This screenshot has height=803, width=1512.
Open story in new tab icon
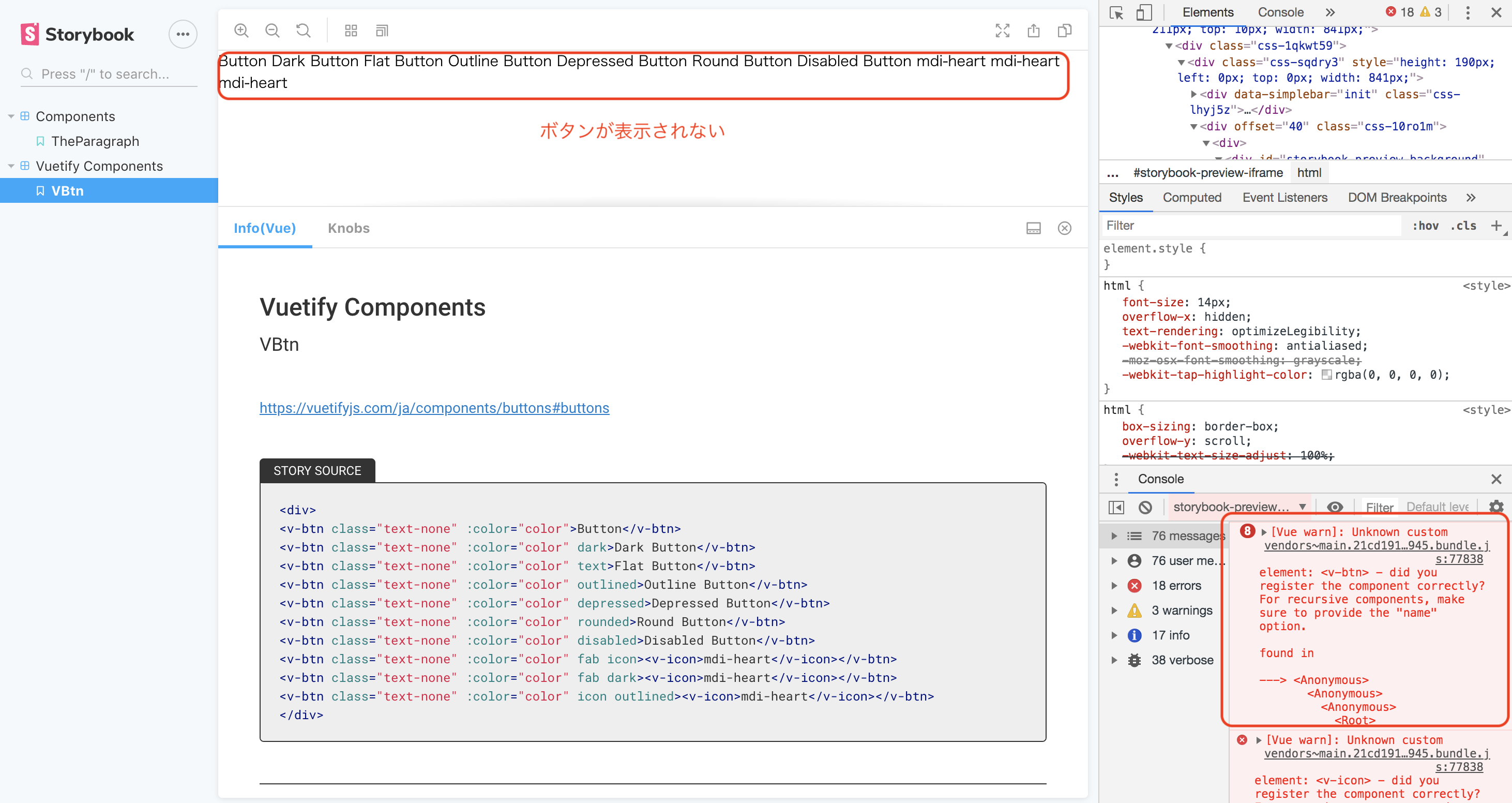pos(1034,31)
